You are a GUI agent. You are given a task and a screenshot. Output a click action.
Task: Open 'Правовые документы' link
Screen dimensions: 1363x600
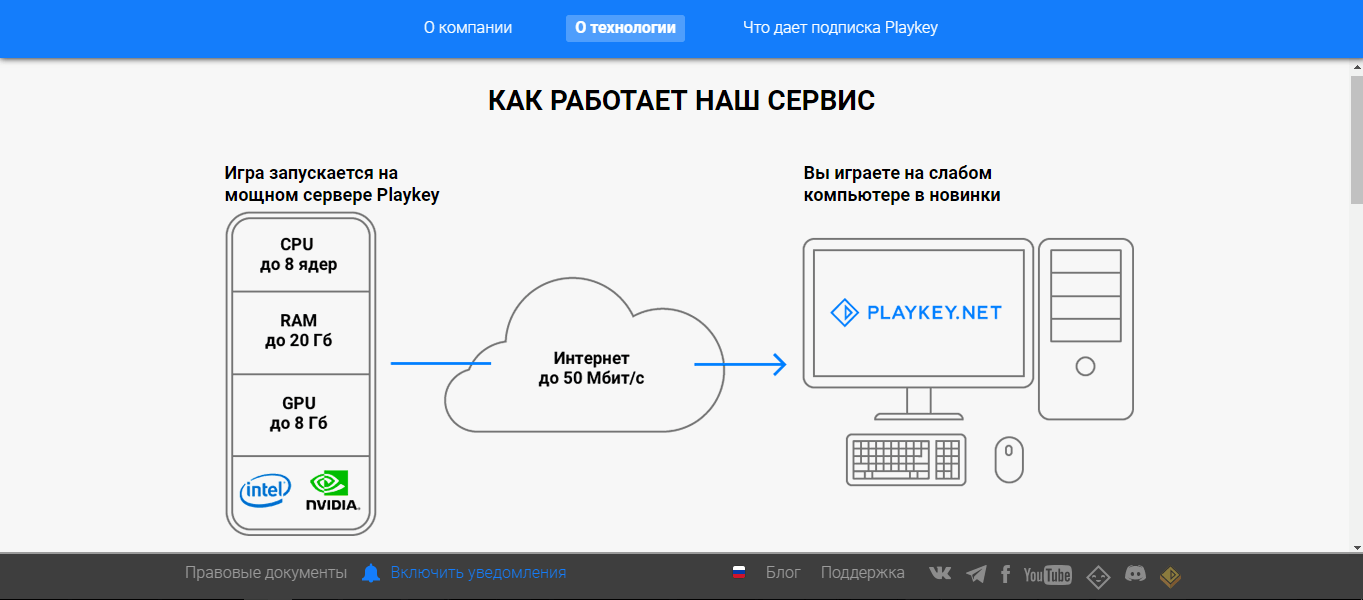(266, 573)
